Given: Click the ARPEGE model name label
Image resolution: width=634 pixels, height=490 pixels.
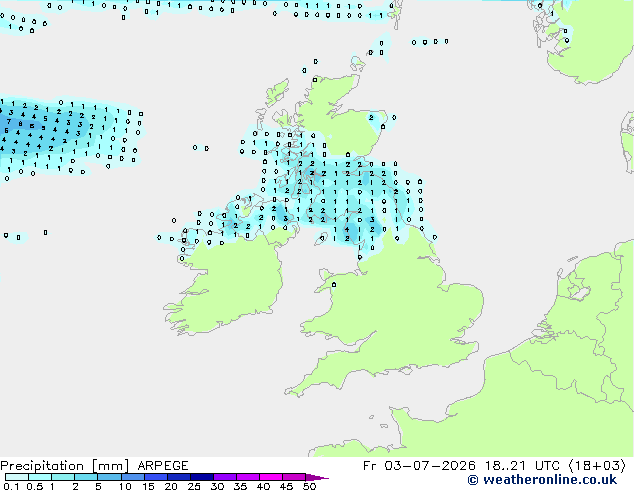Looking at the screenshot, I should click(163, 466).
